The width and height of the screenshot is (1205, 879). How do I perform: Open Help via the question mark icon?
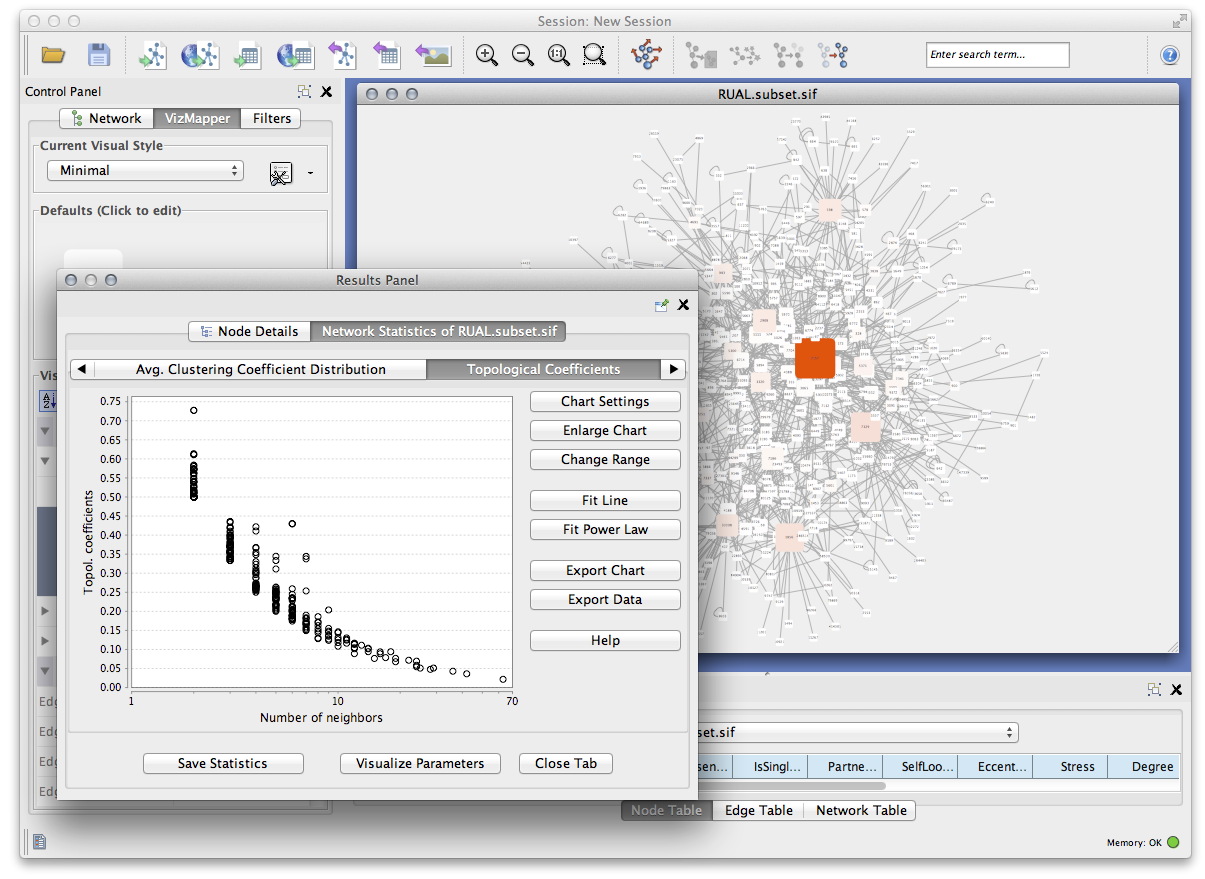click(x=1169, y=55)
